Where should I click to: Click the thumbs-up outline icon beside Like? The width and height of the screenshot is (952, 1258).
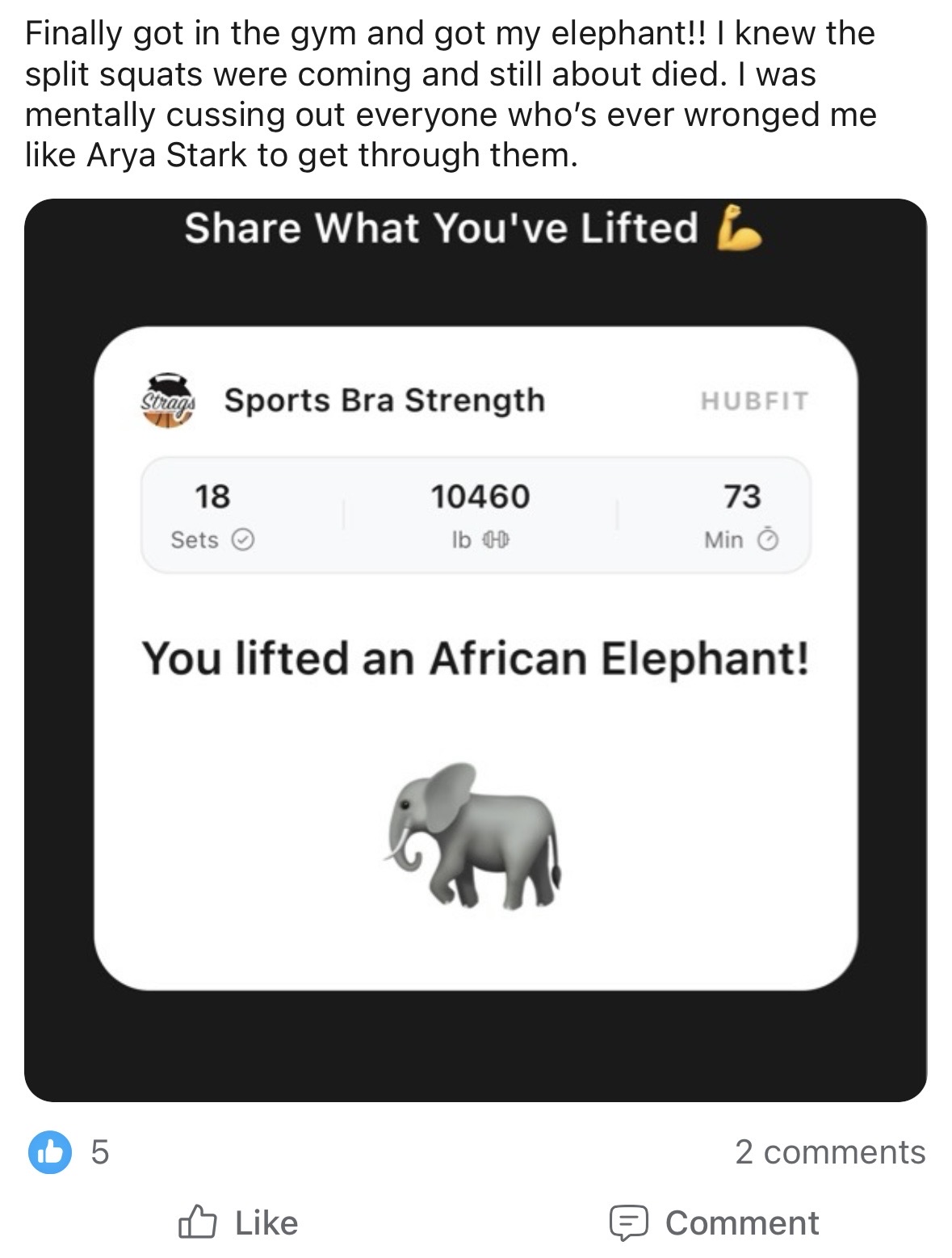(x=197, y=1222)
